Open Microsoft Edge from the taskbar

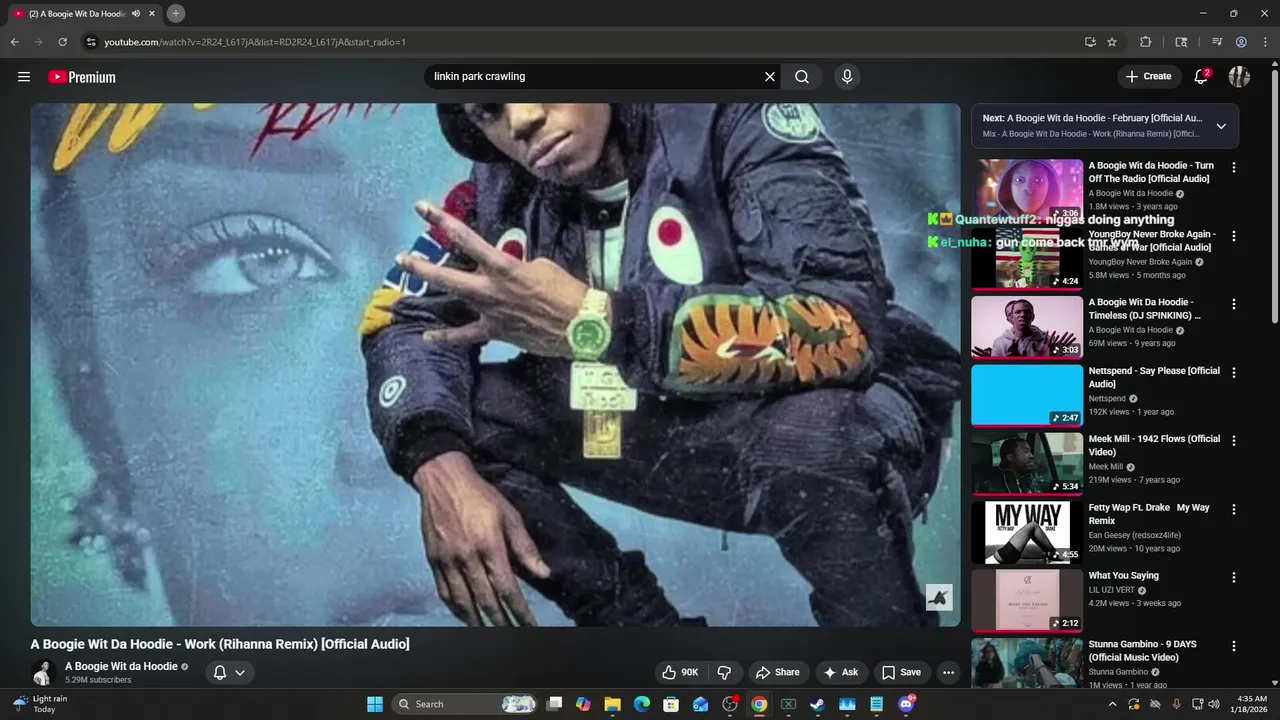(642, 704)
